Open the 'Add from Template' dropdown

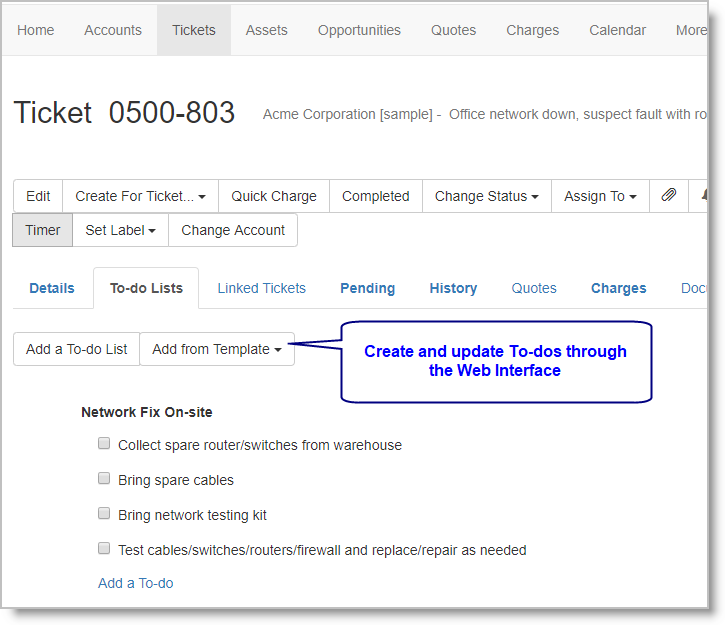pos(217,349)
